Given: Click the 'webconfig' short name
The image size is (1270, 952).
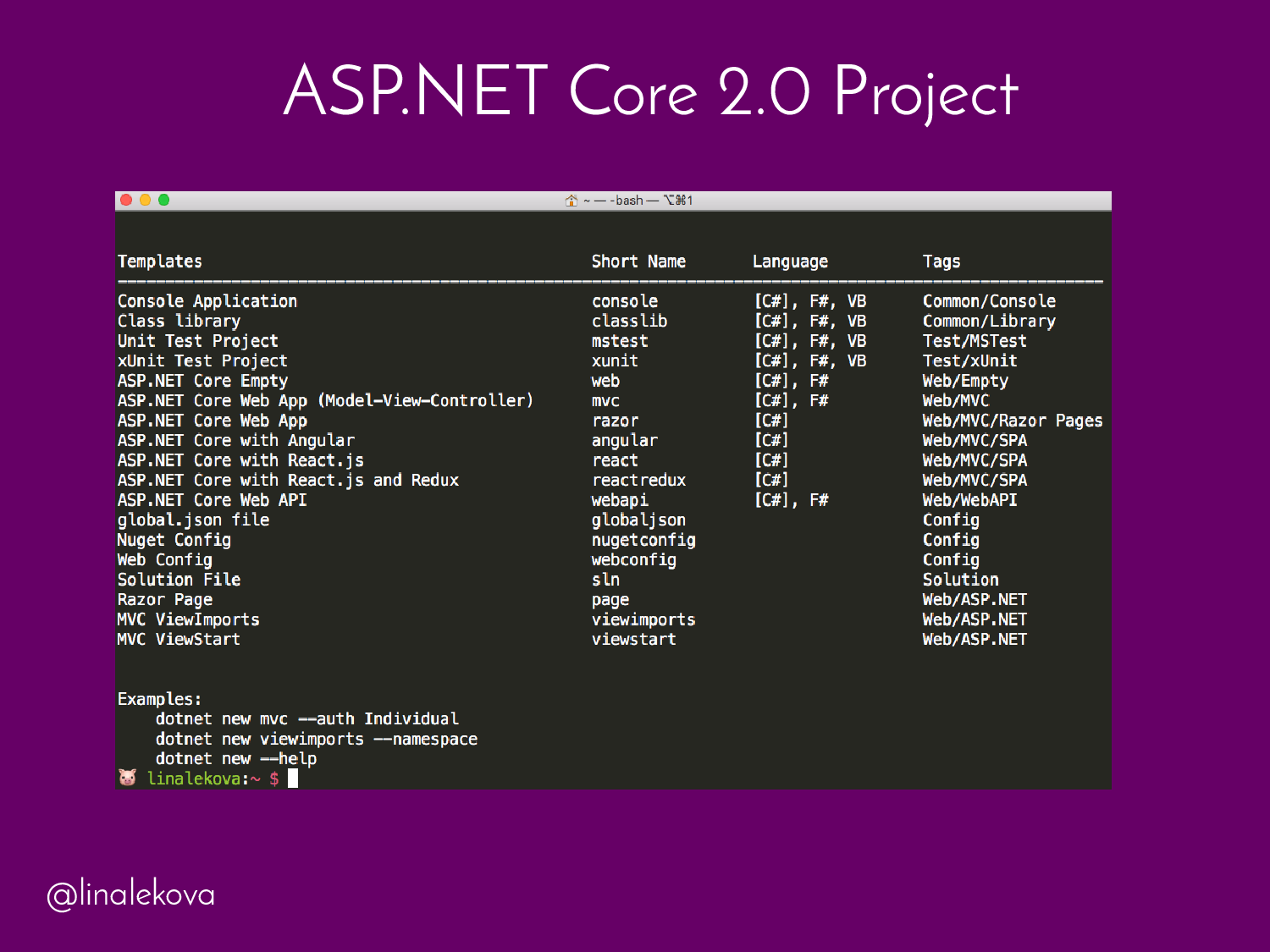Looking at the screenshot, I should point(634,560).
